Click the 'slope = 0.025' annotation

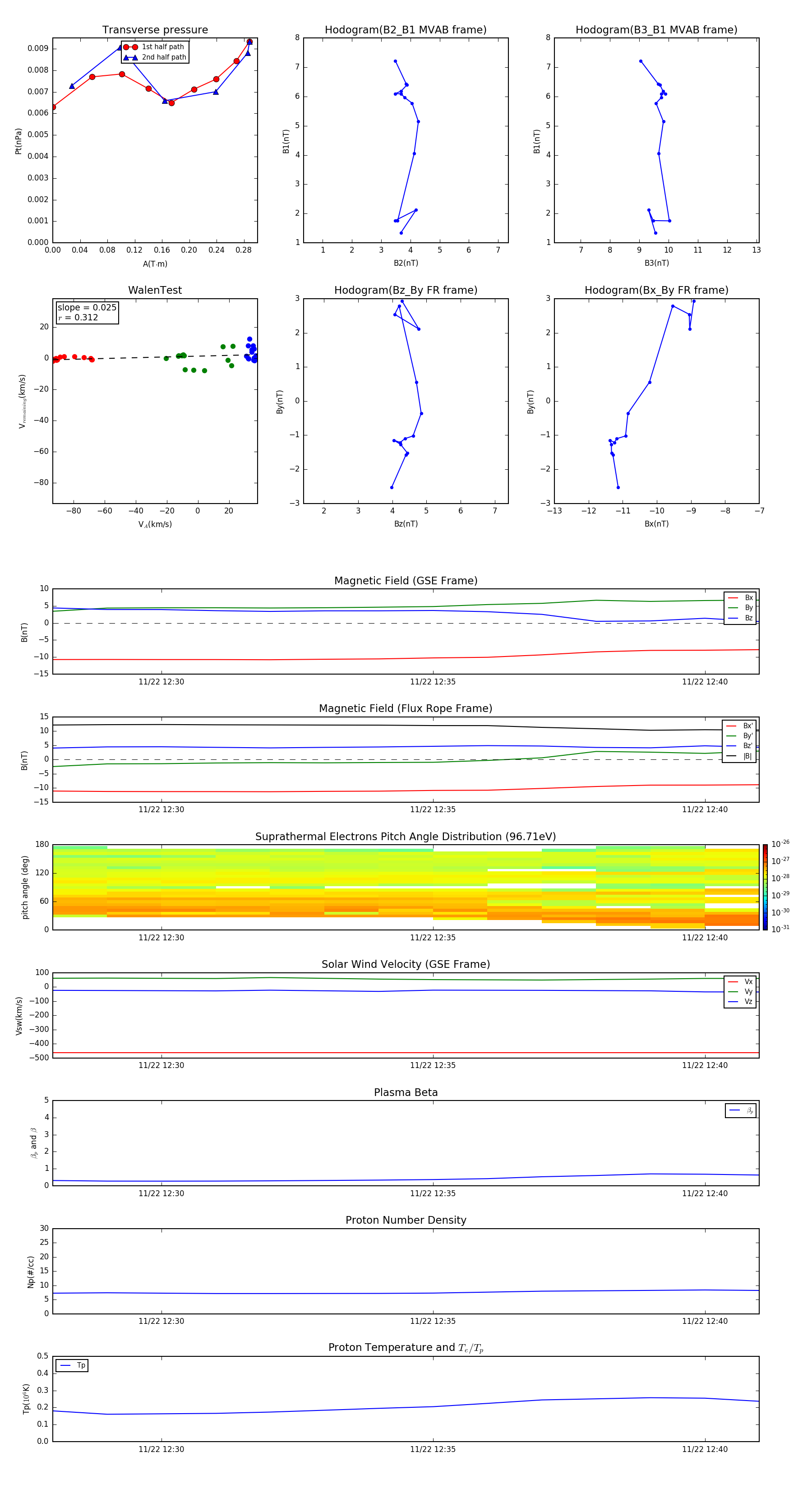[x=87, y=308]
